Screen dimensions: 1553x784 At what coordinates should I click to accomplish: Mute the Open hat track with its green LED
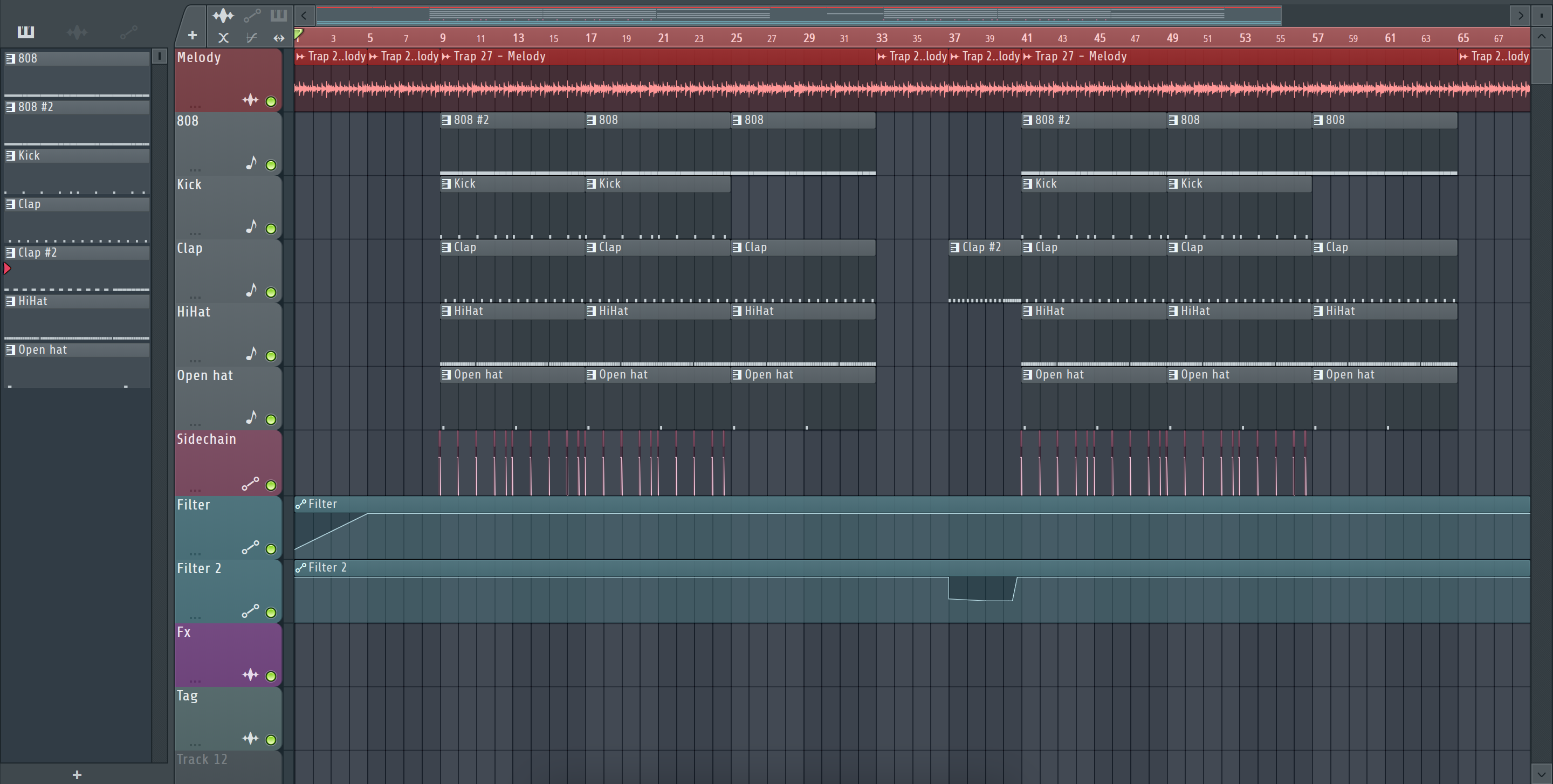(x=271, y=420)
